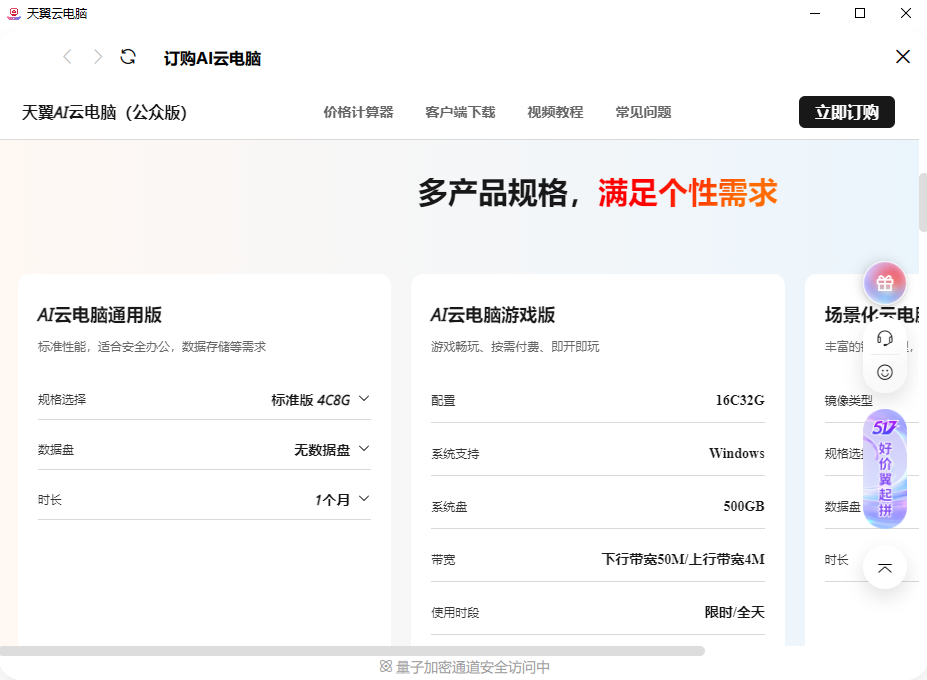Close the 天翼云电脑 application window

pyautogui.click(x=906, y=13)
